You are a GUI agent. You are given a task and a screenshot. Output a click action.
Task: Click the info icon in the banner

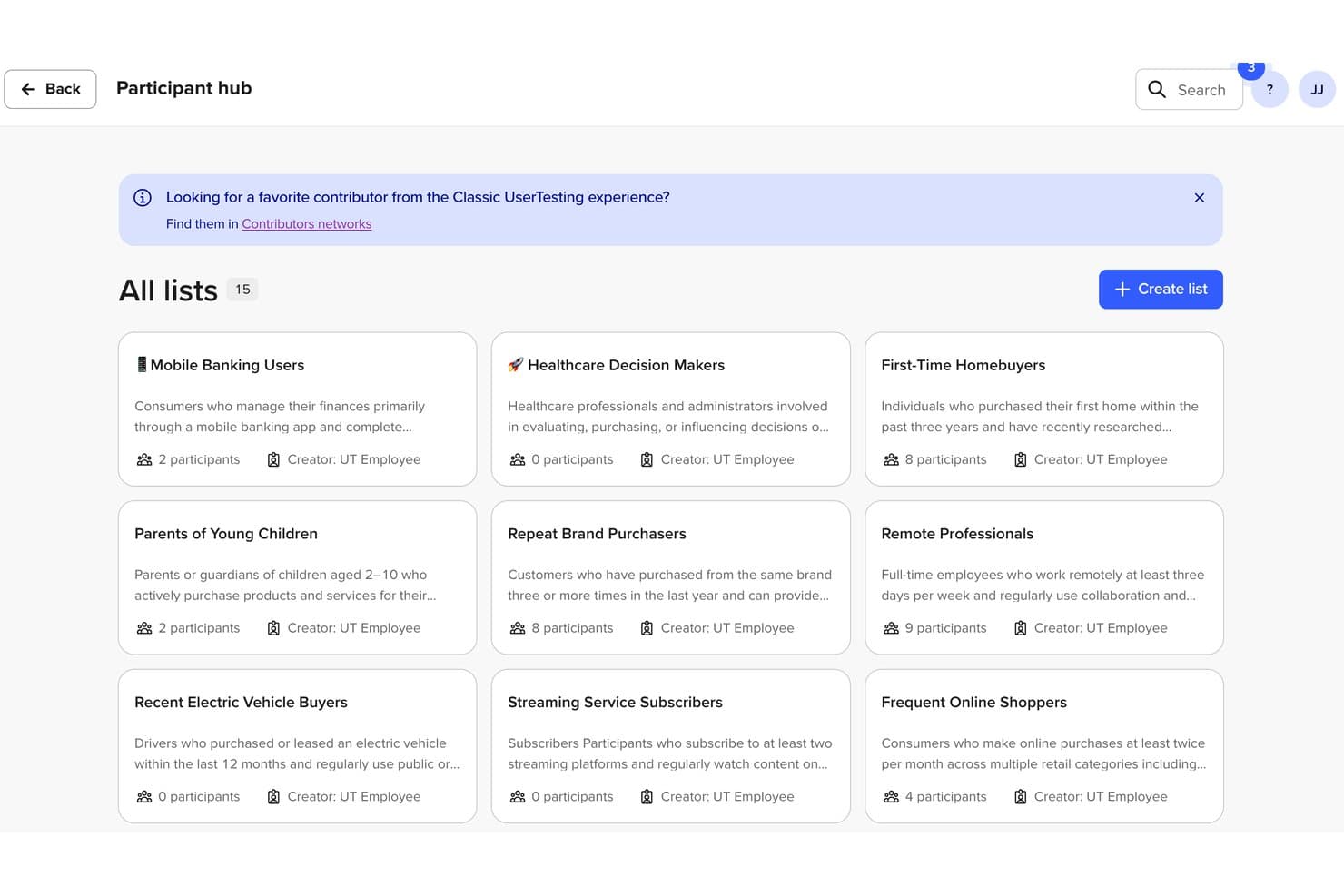pos(143,198)
